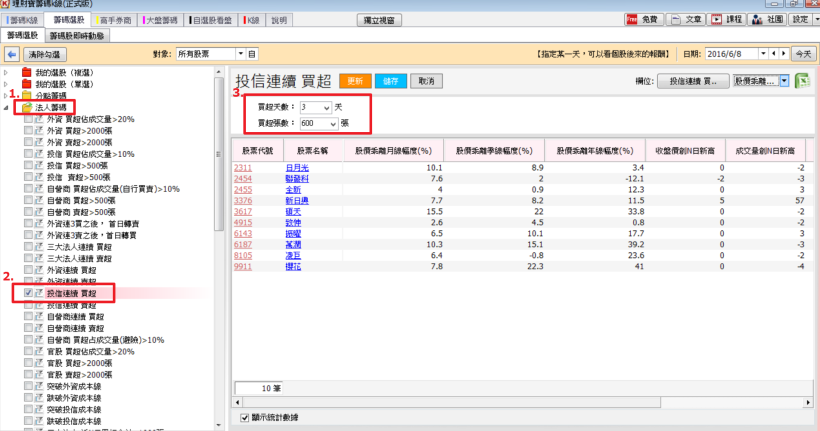820x431 pixels.
Task: Click the blue 儲存 button
Action: click(x=391, y=81)
